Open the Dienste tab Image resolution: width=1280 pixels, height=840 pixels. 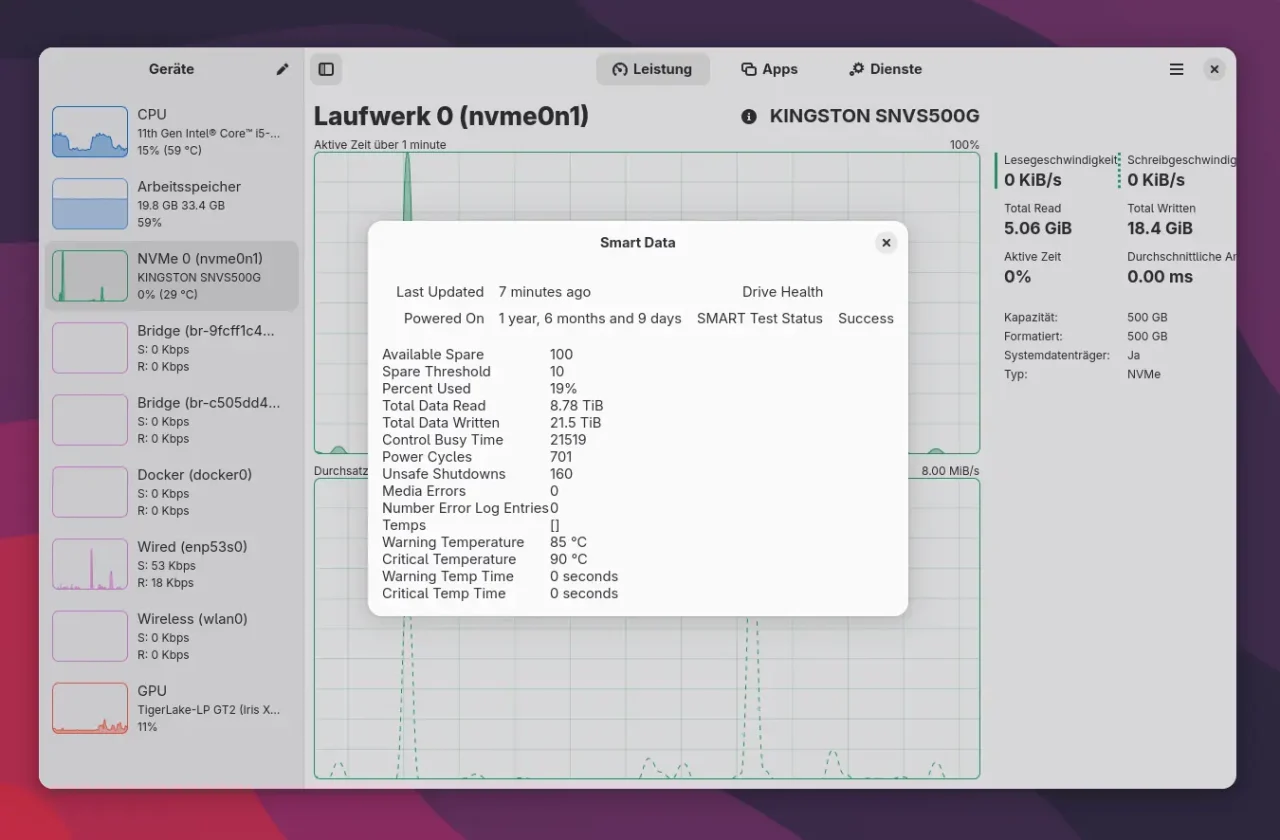pyautogui.click(x=885, y=69)
